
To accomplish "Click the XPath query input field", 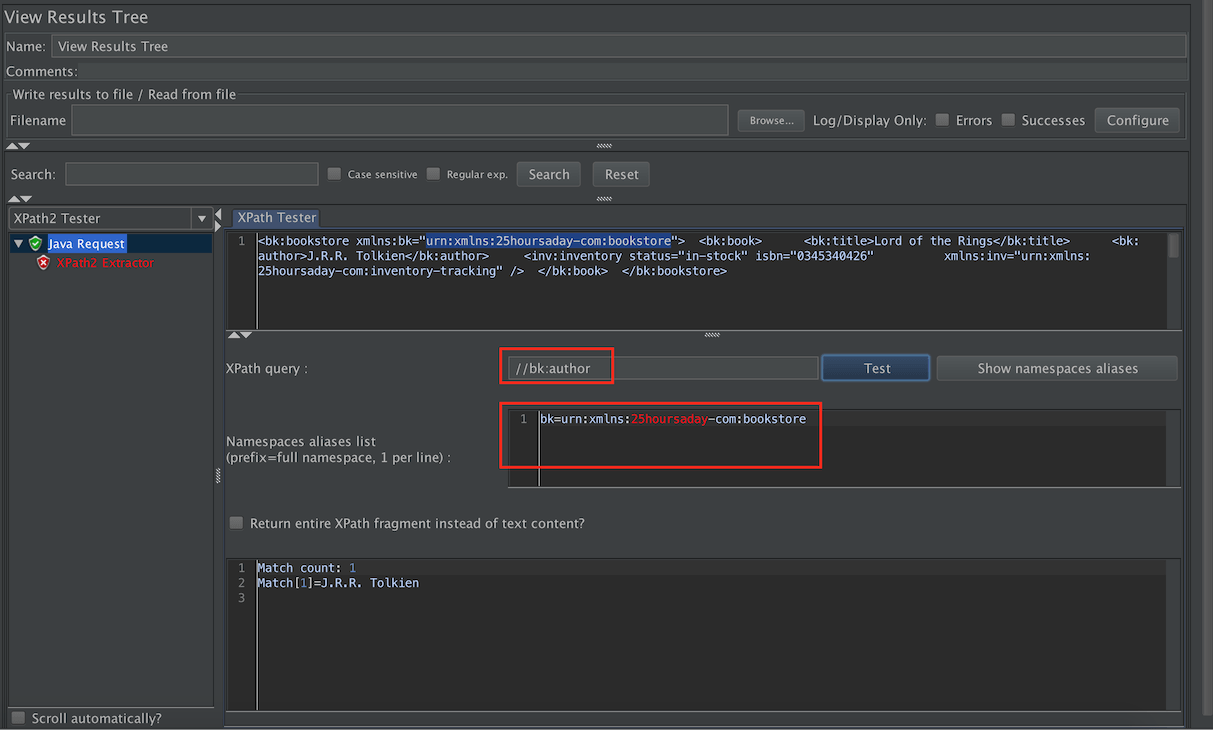I will pos(660,368).
